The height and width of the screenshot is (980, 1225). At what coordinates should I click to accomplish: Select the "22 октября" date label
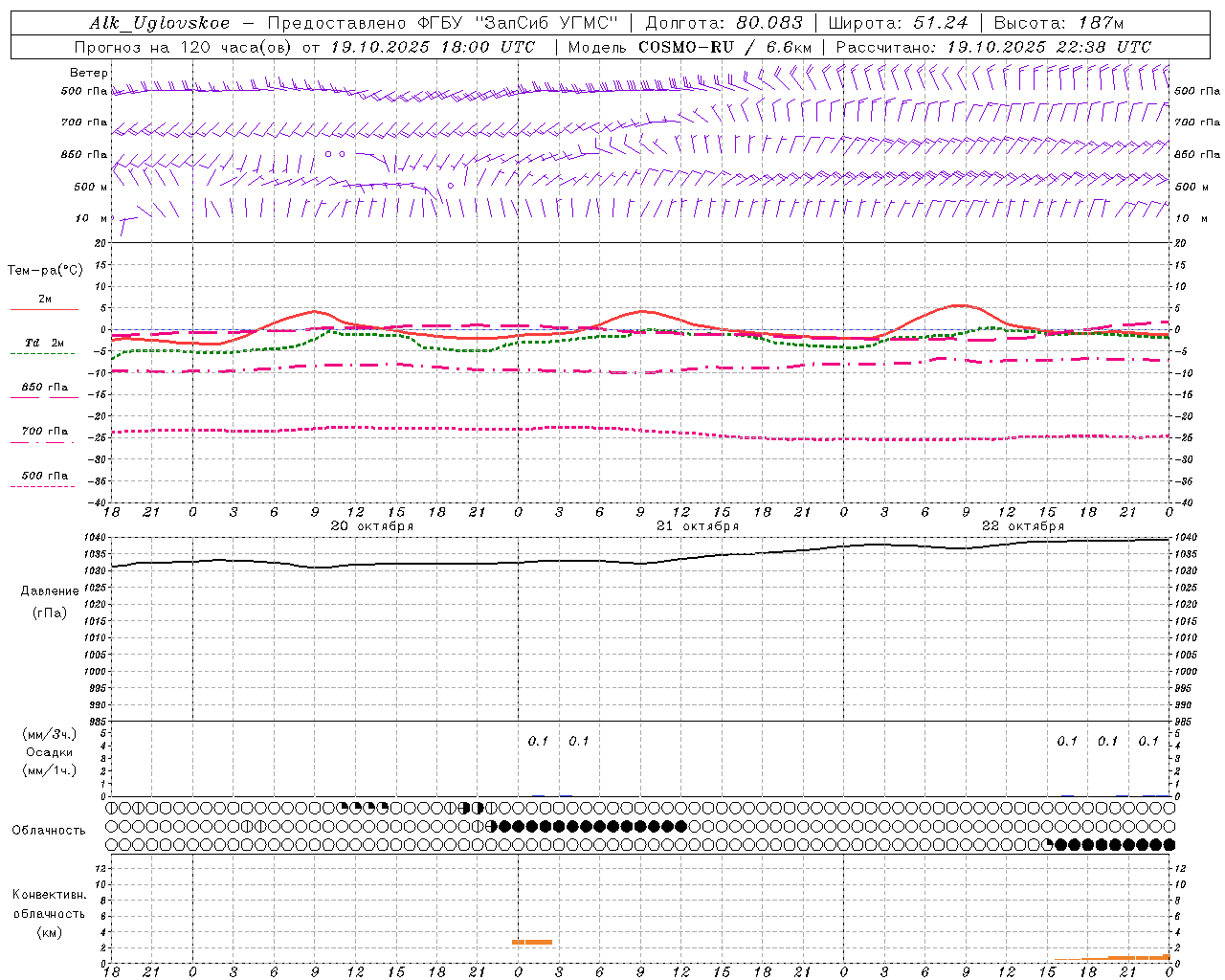[x=1023, y=526]
